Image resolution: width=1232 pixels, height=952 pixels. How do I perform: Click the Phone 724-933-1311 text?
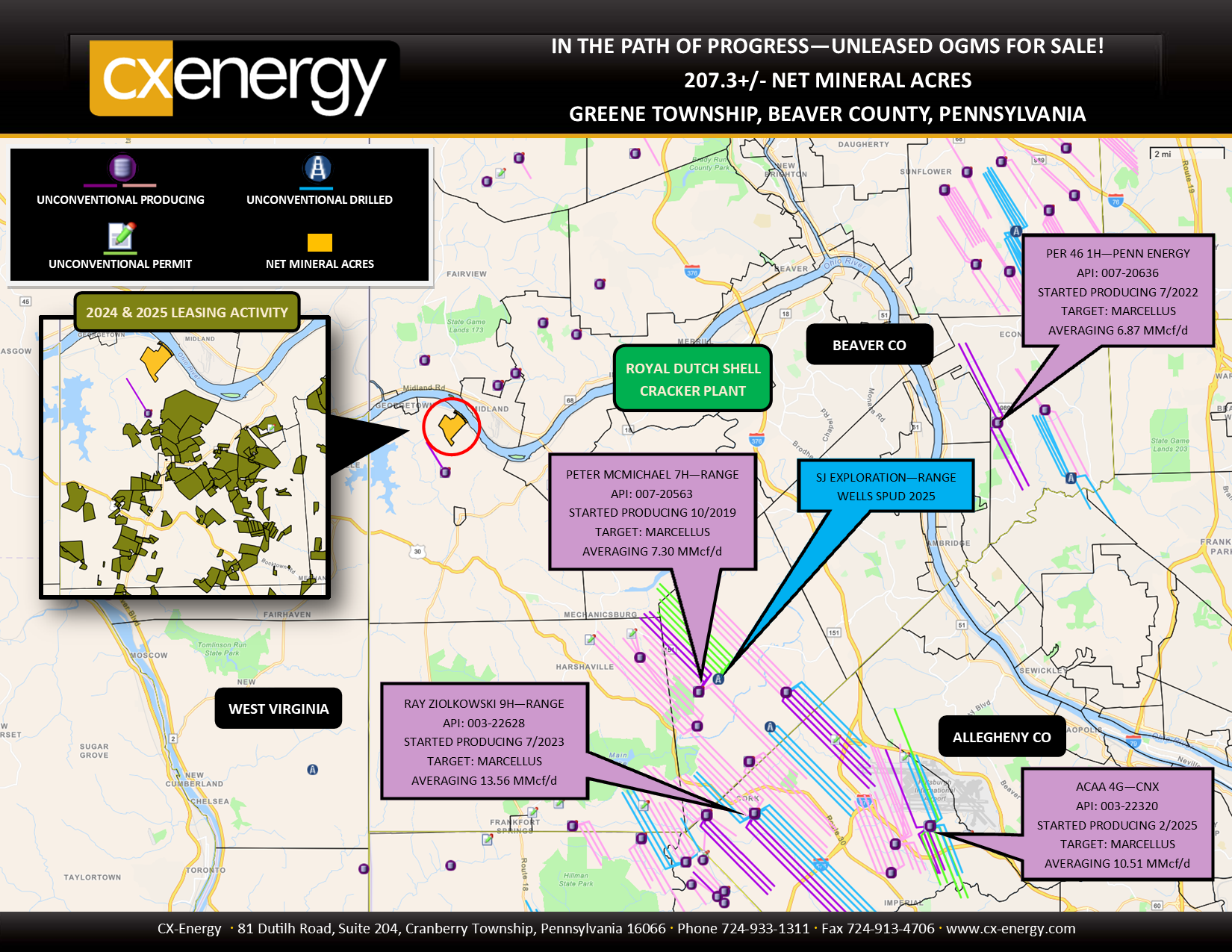click(x=743, y=928)
